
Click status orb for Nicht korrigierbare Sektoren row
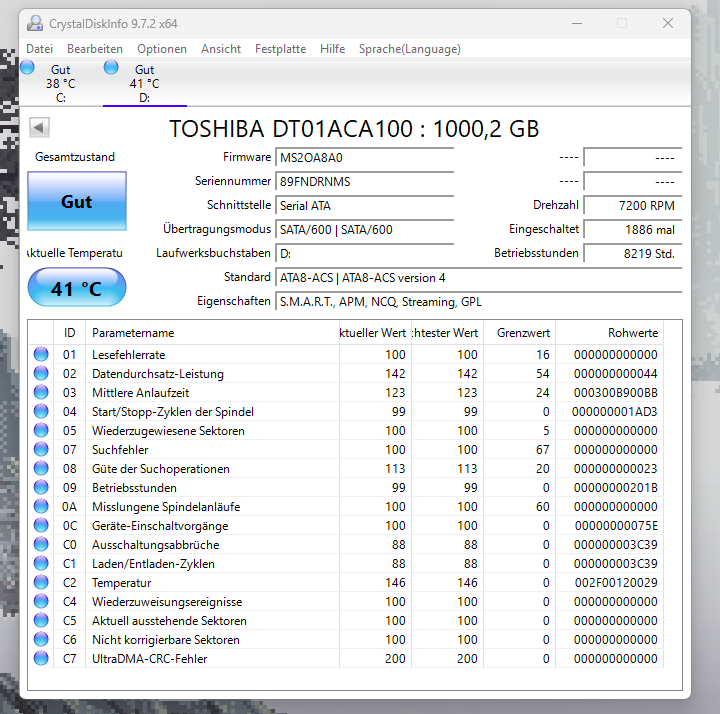click(41, 639)
